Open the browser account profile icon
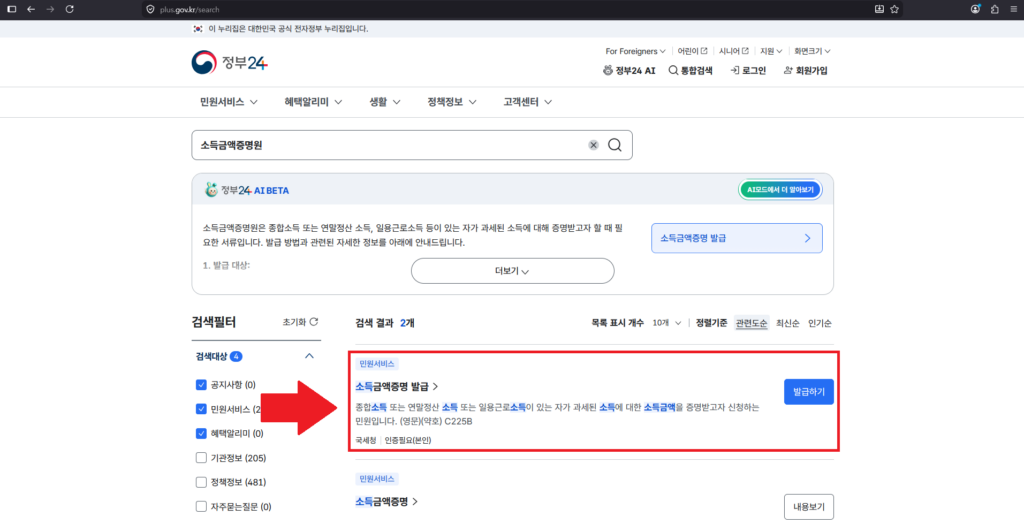The image size is (1024, 524). 976,9
